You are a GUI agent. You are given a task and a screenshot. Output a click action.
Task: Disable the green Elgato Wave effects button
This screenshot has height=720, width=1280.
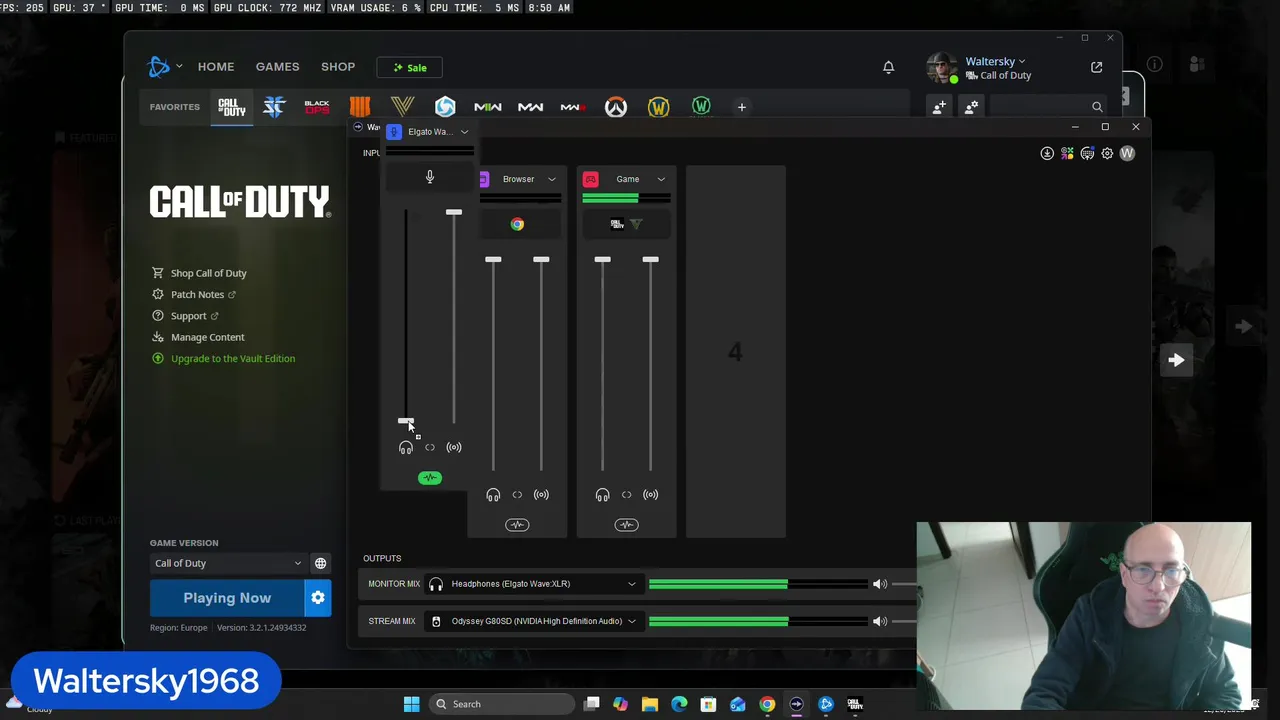[430, 478]
